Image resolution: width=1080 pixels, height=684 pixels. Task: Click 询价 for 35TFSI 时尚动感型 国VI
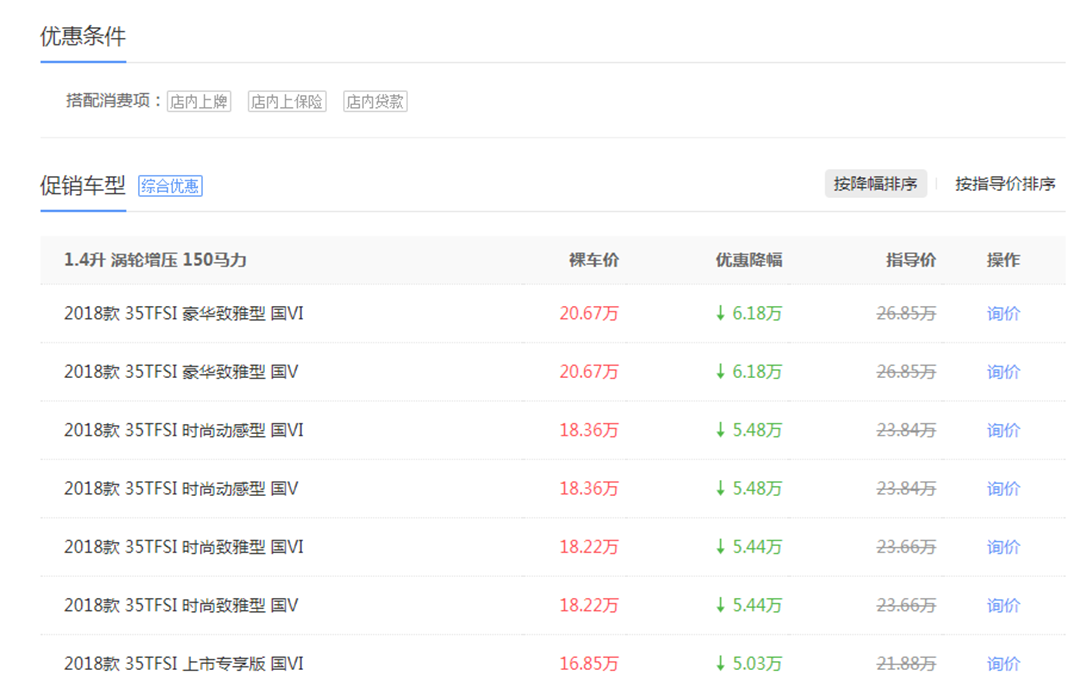coord(1003,430)
